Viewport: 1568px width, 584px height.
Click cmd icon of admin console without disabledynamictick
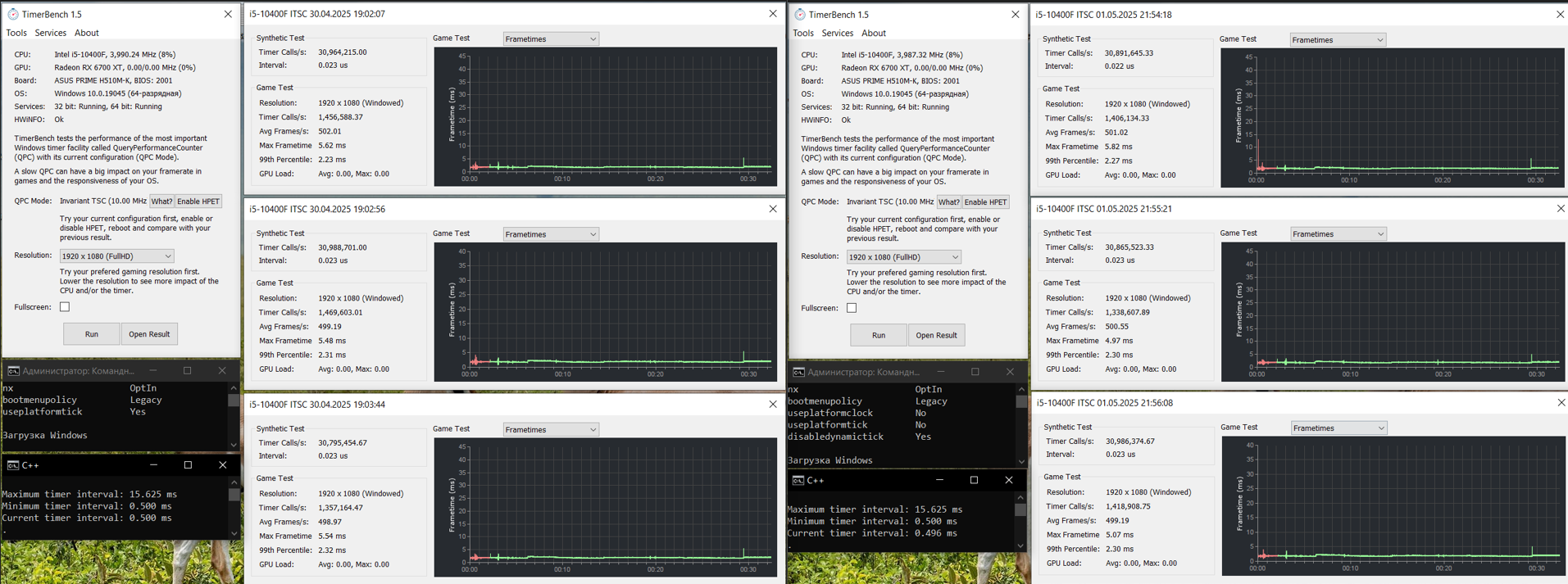click(13, 370)
